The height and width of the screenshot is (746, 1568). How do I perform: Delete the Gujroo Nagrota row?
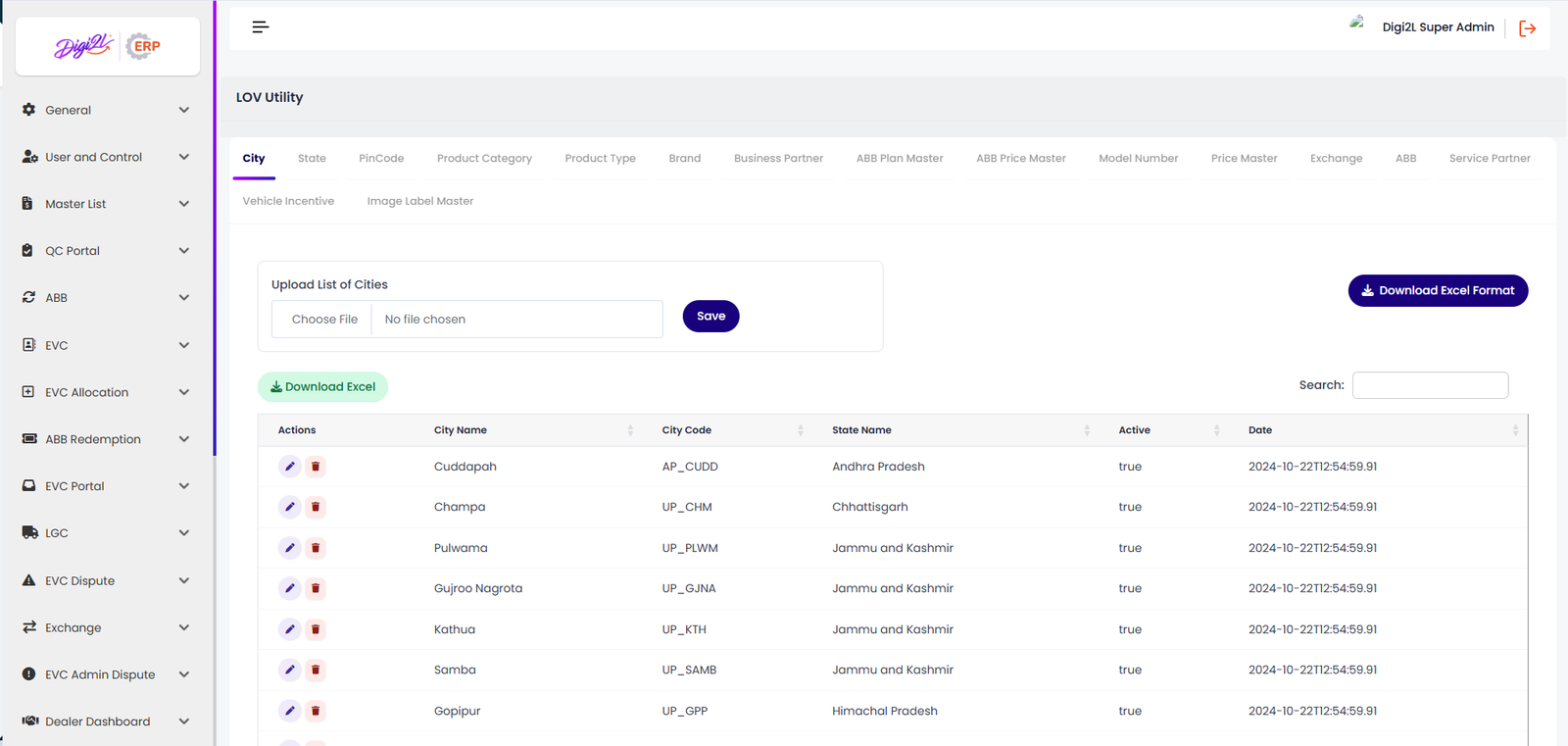click(316, 588)
